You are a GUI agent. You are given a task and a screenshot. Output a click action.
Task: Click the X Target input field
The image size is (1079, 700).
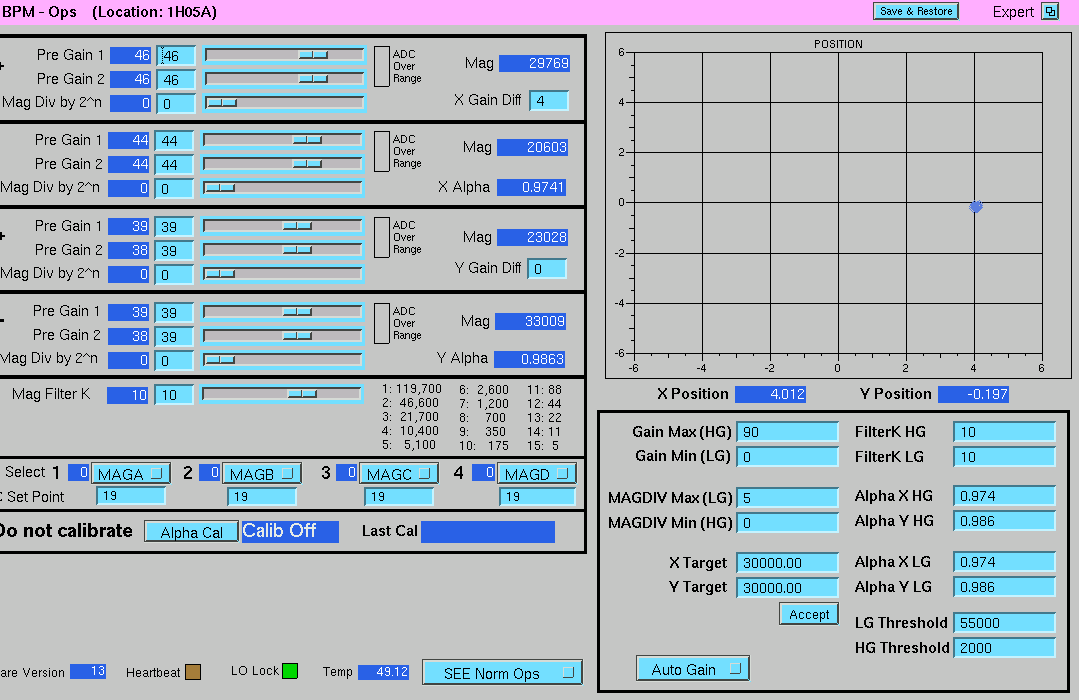[787, 563]
